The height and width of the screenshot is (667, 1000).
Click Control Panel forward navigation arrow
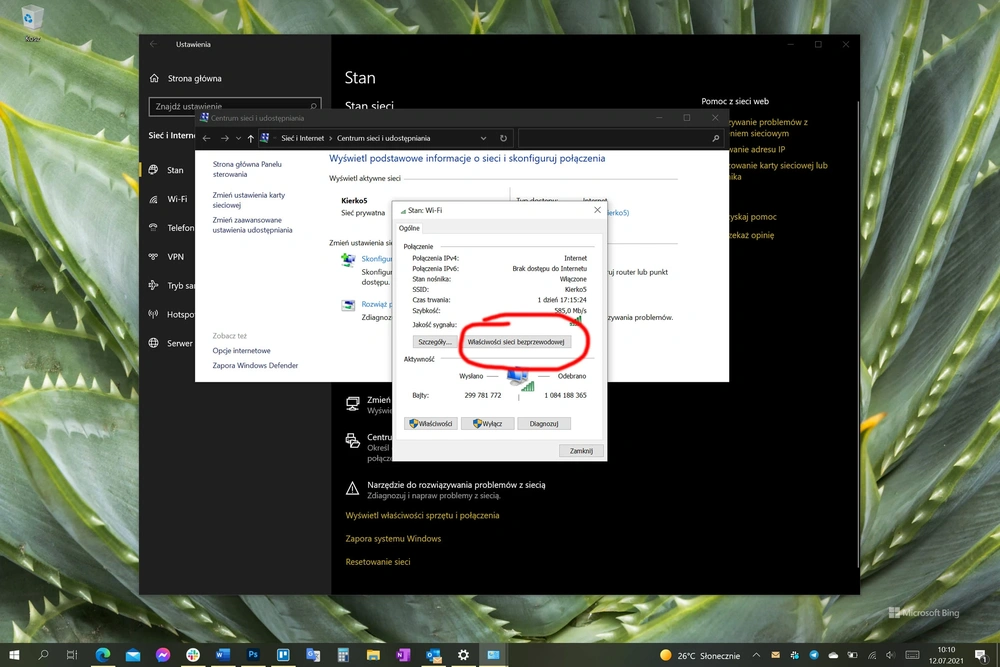tap(224, 138)
